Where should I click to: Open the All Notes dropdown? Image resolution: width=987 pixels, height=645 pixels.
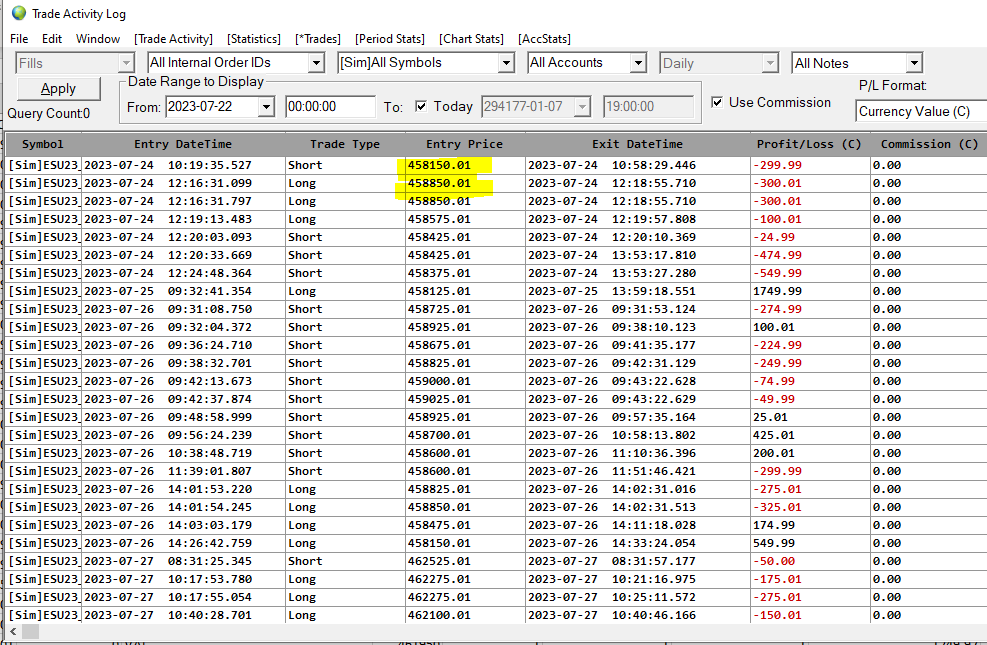coord(913,63)
